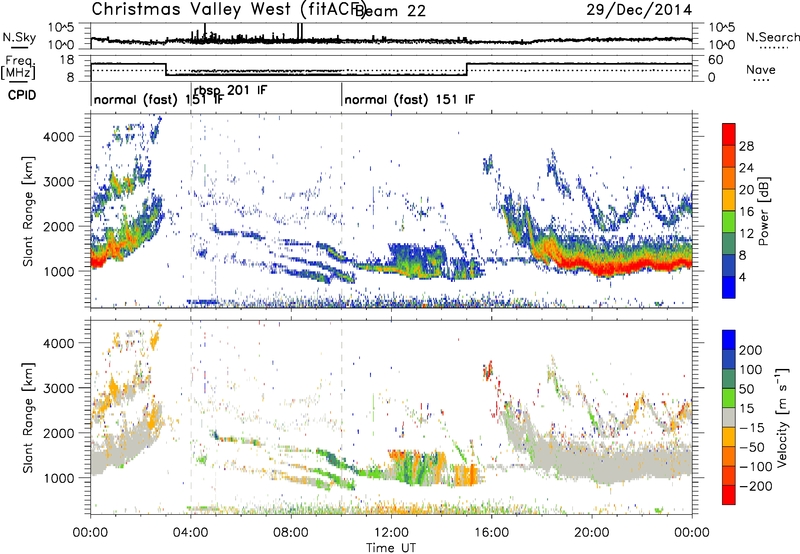The height and width of the screenshot is (554, 800).
Task: Click the Time UT axis title
Action: (391, 548)
